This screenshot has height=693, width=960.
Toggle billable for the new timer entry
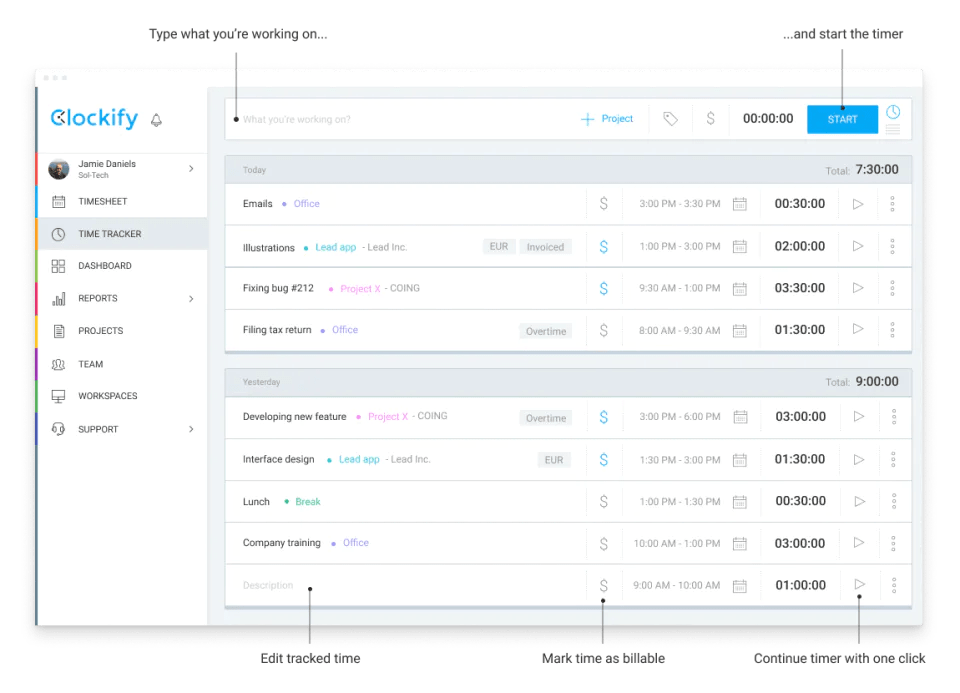[603, 585]
